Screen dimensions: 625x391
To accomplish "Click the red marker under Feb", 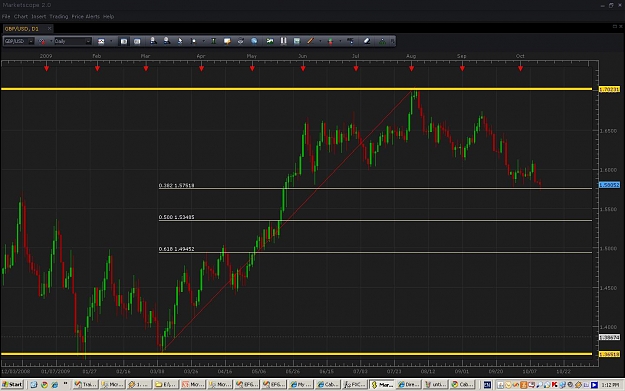I will (x=97, y=69).
